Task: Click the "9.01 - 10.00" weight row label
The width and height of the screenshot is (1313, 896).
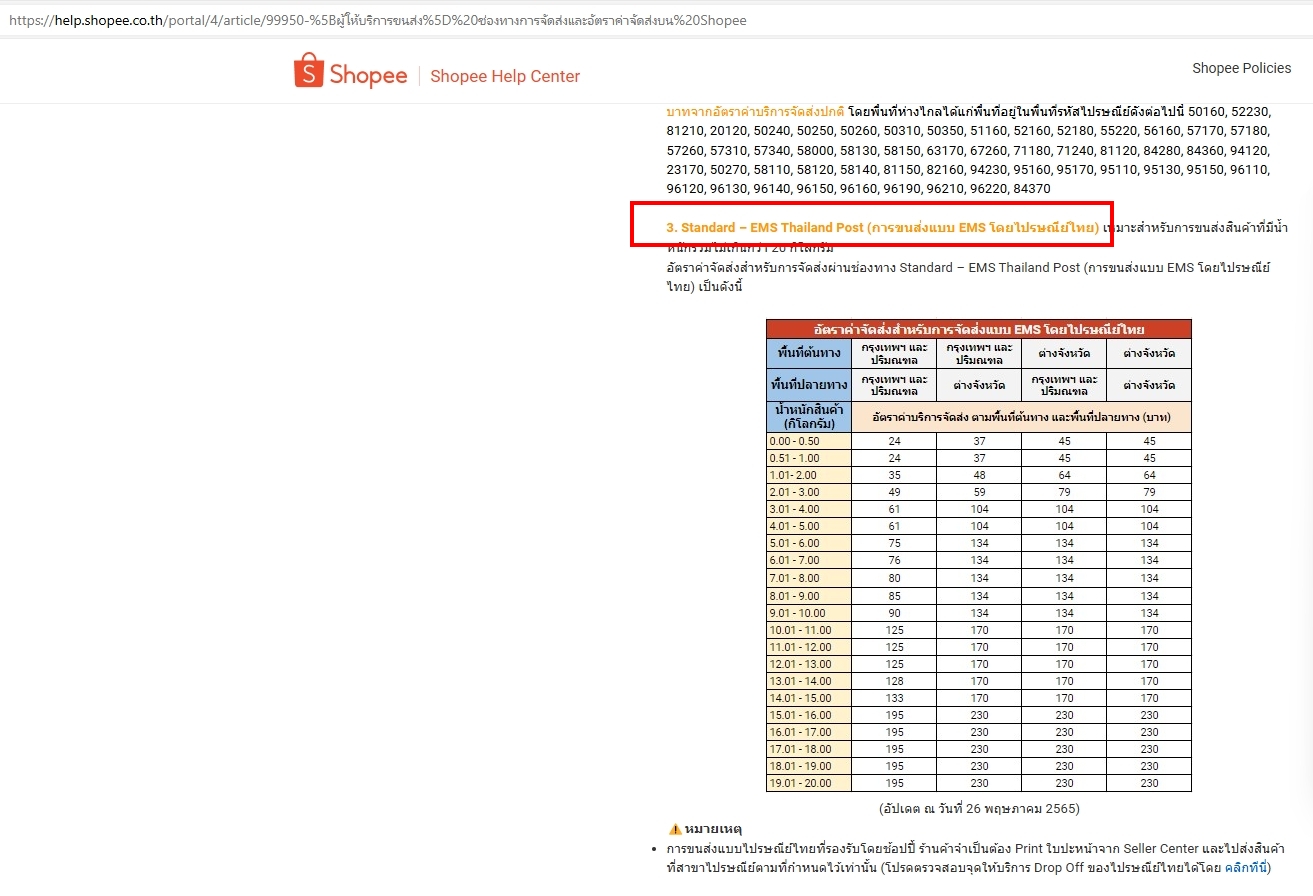Action: 809,613
